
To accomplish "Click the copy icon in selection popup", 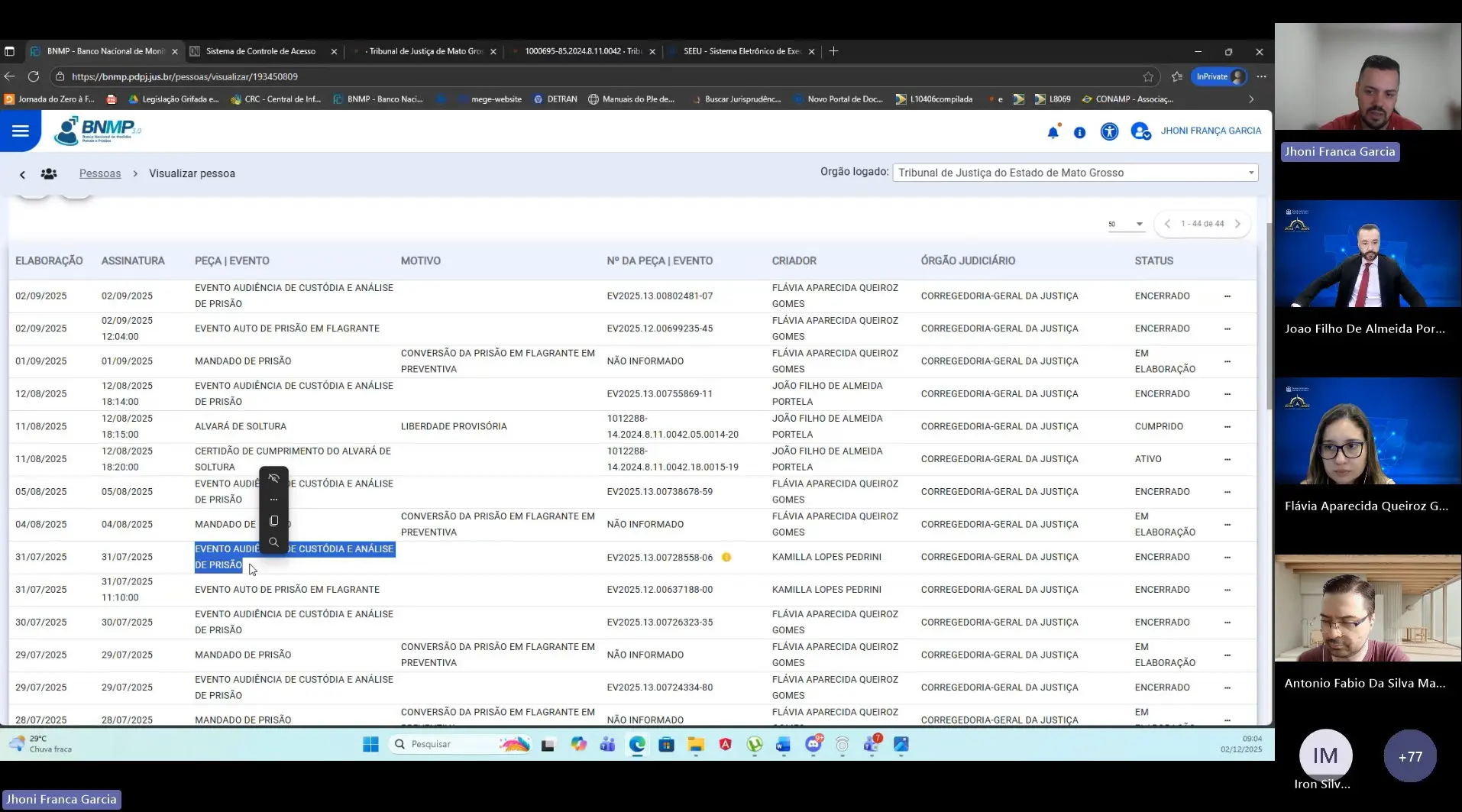I will pyautogui.click(x=273, y=521).
